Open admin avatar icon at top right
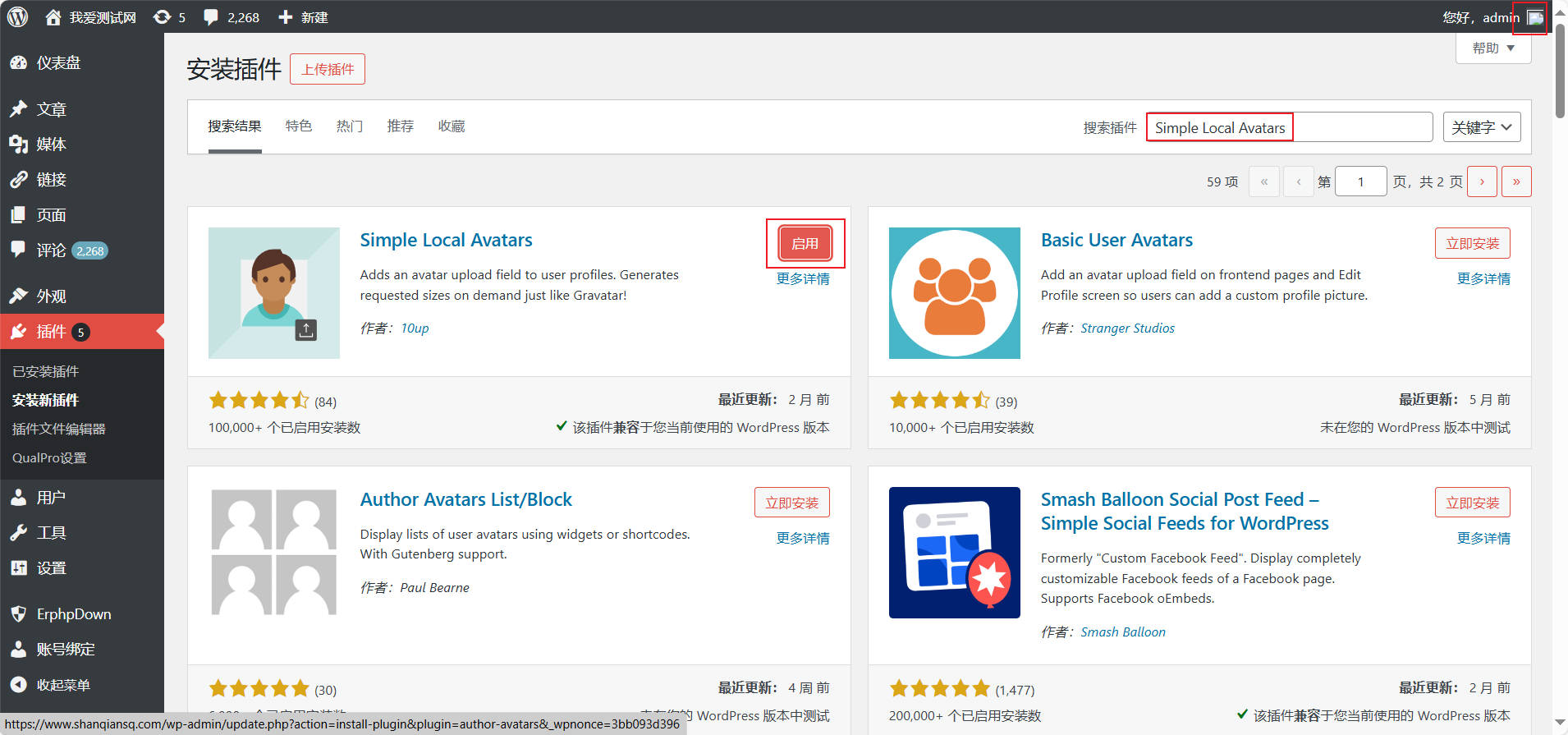Viewport: 1568px width, 735px height. (1535, 17)
